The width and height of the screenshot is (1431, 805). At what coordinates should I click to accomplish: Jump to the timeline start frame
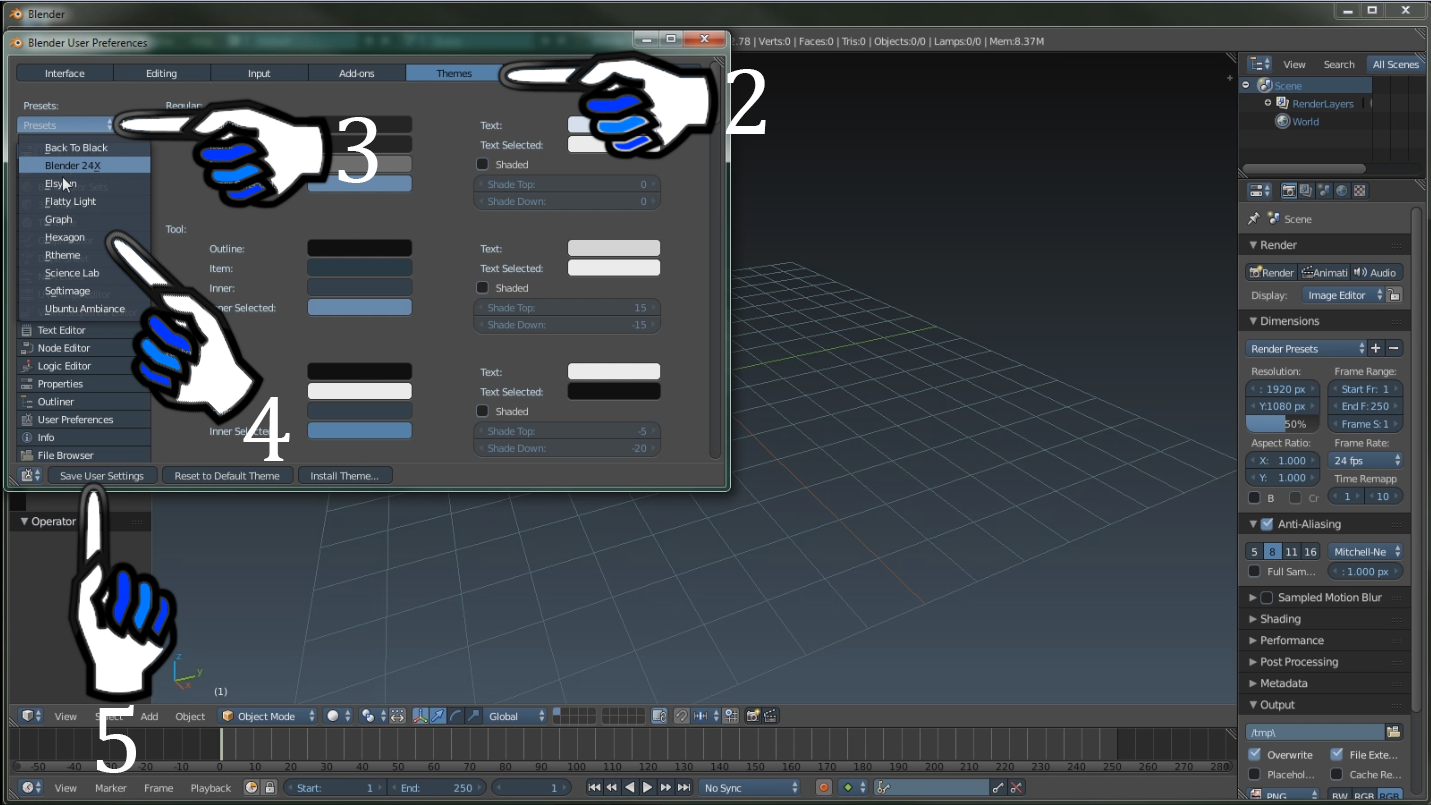(594, 788)
